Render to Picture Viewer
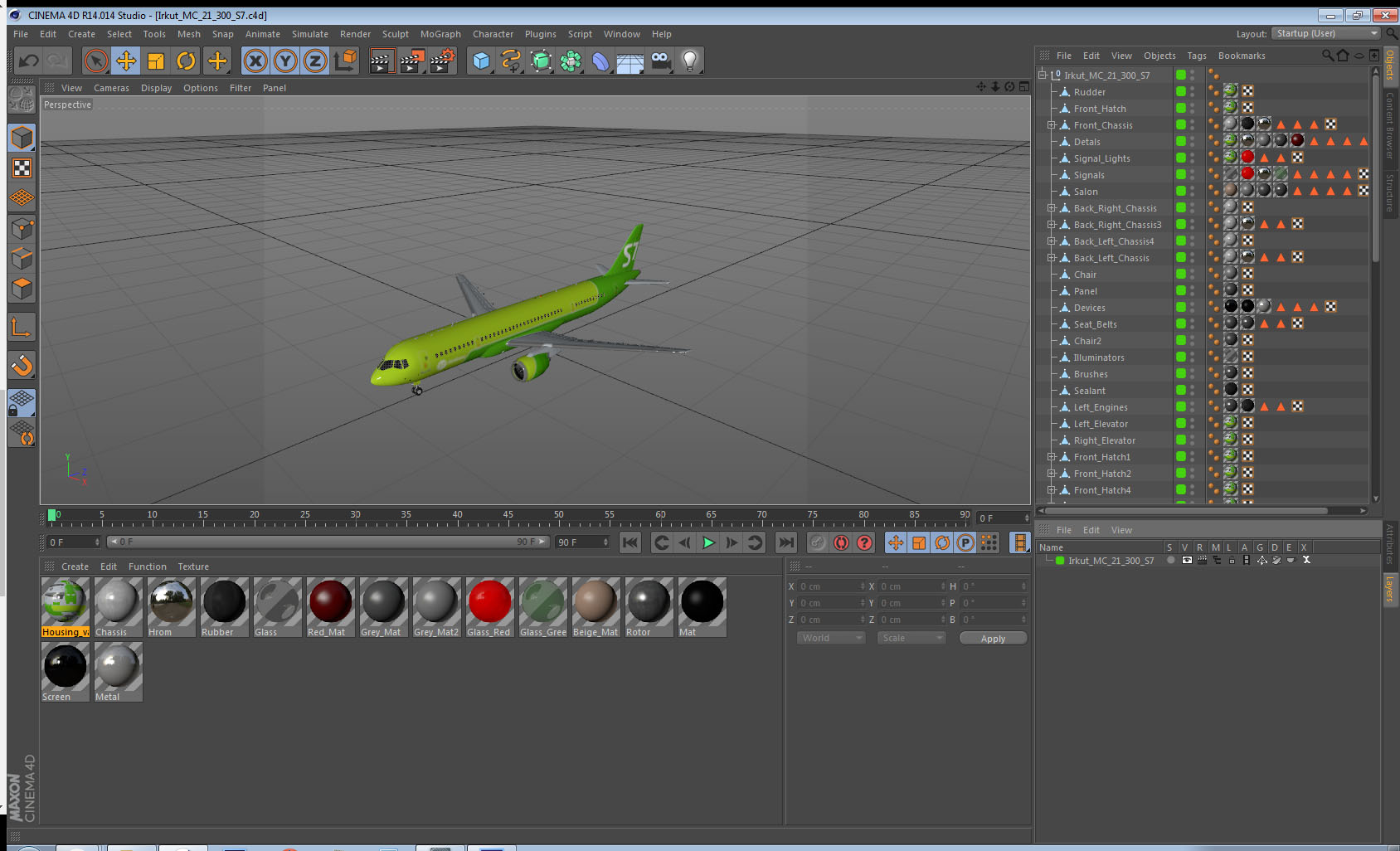Image resolution: width=1400 pixels, height=851 pixels. click(x=412, y=61)
